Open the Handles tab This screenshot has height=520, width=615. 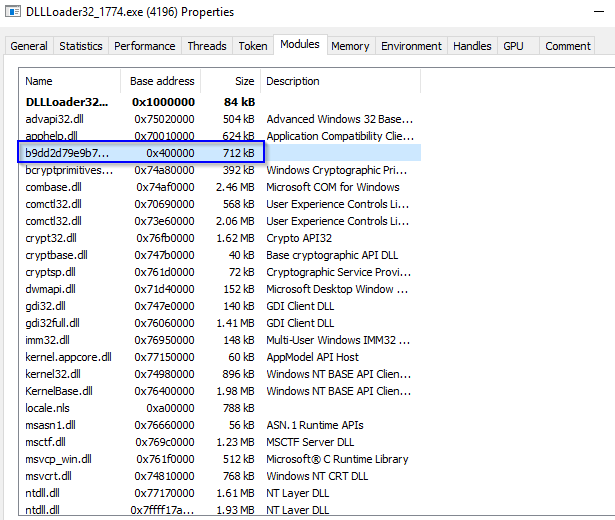472,46
